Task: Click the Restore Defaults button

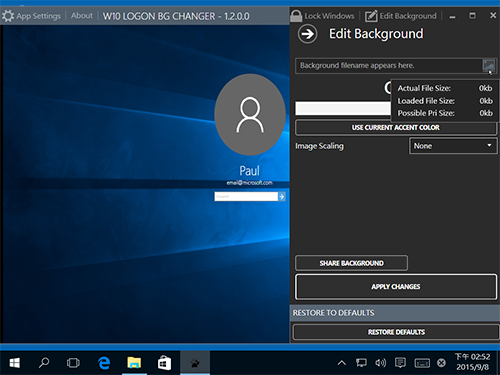Action: click(396, 332)
